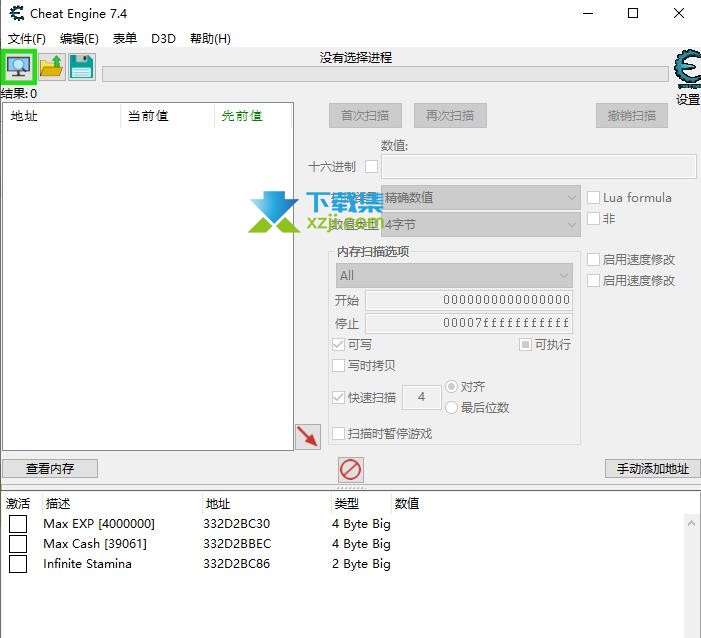Toggle the 可写 checkbox
Image resolution: width=701 pixels, height=638 pixels.
point(338,345)
